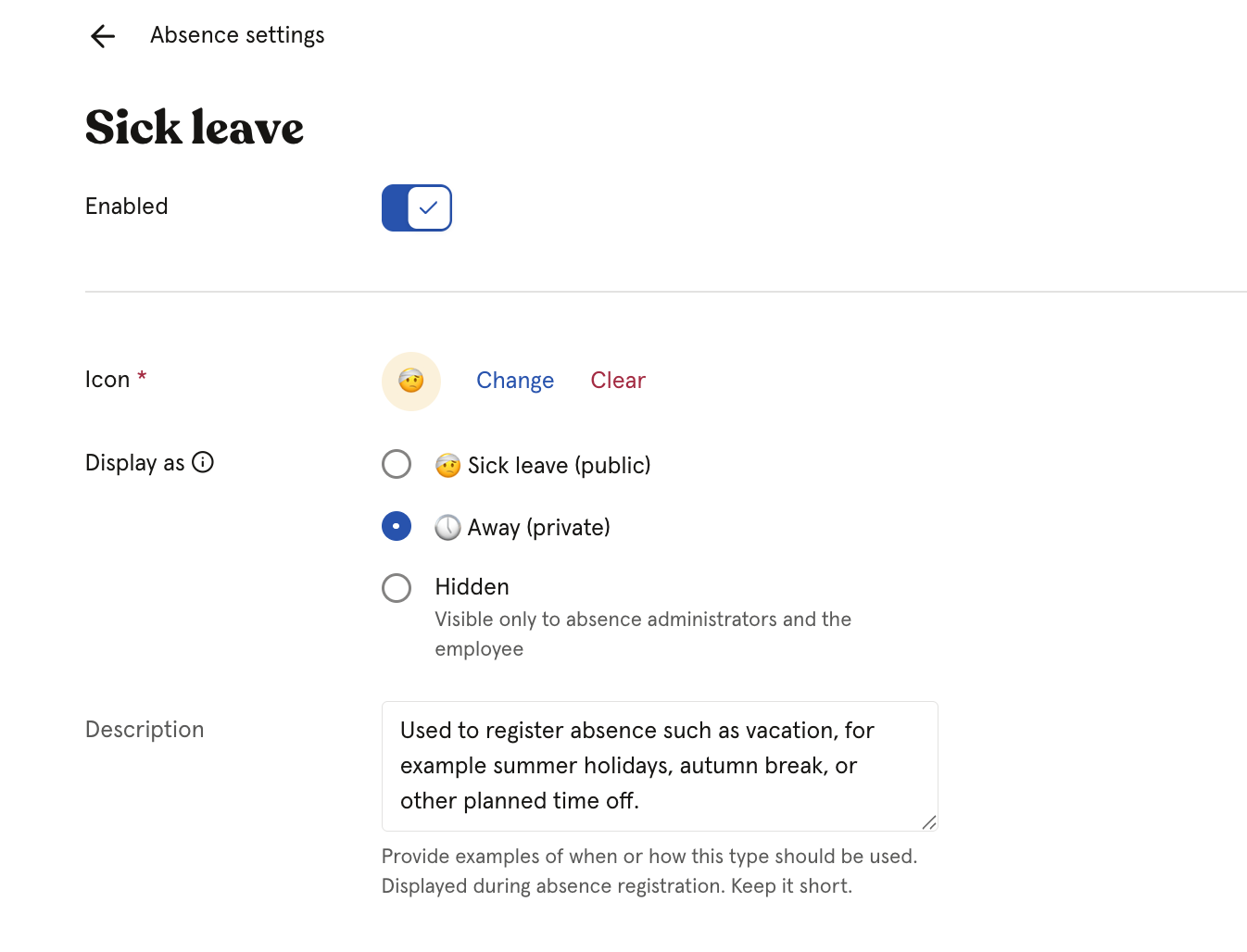Click the Change icon link
1247x952 pixels.
(x=515, y=381)
